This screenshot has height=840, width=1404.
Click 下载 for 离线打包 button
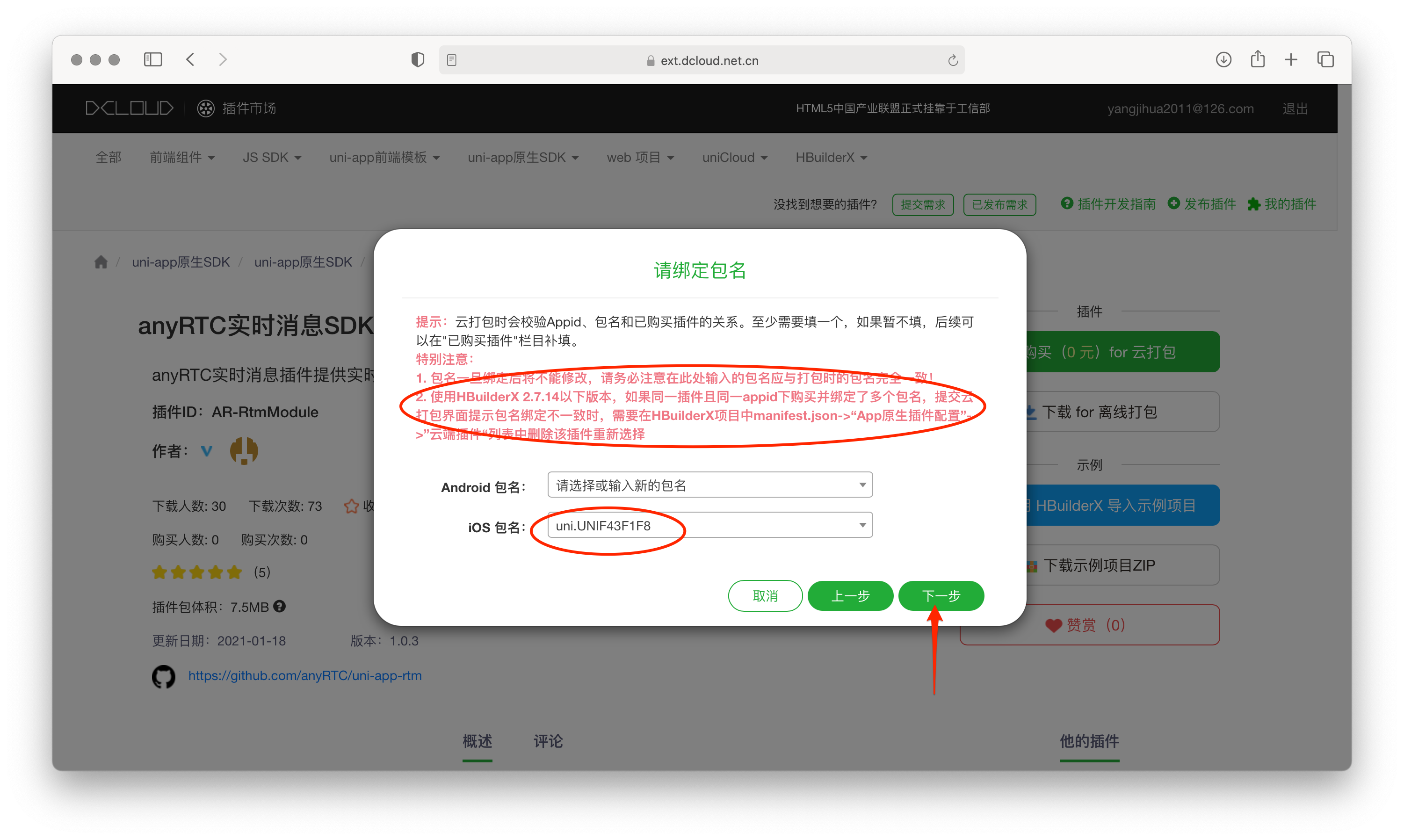[1123, 412]
